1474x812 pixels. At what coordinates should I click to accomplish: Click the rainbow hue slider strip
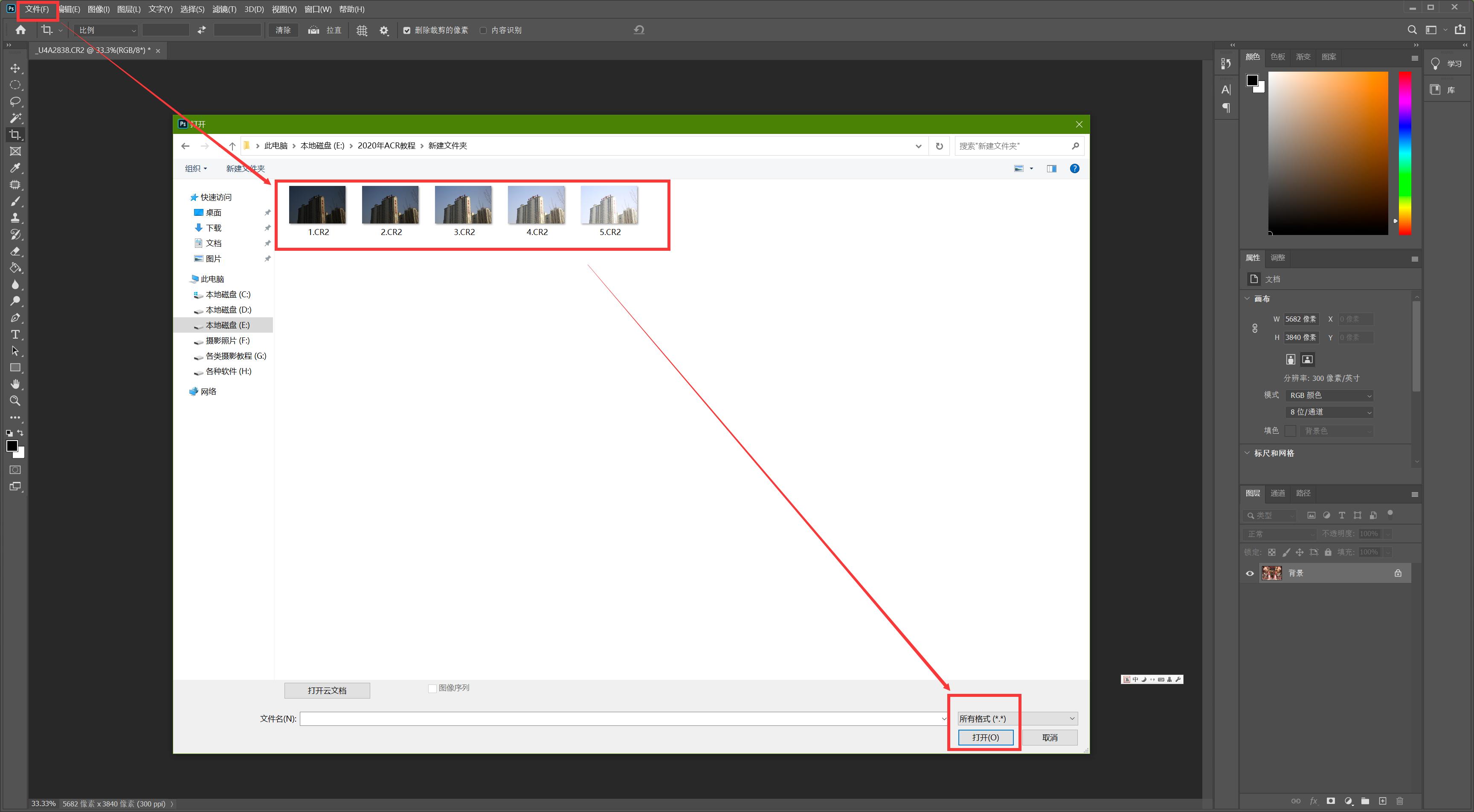tap(1405, 153)
